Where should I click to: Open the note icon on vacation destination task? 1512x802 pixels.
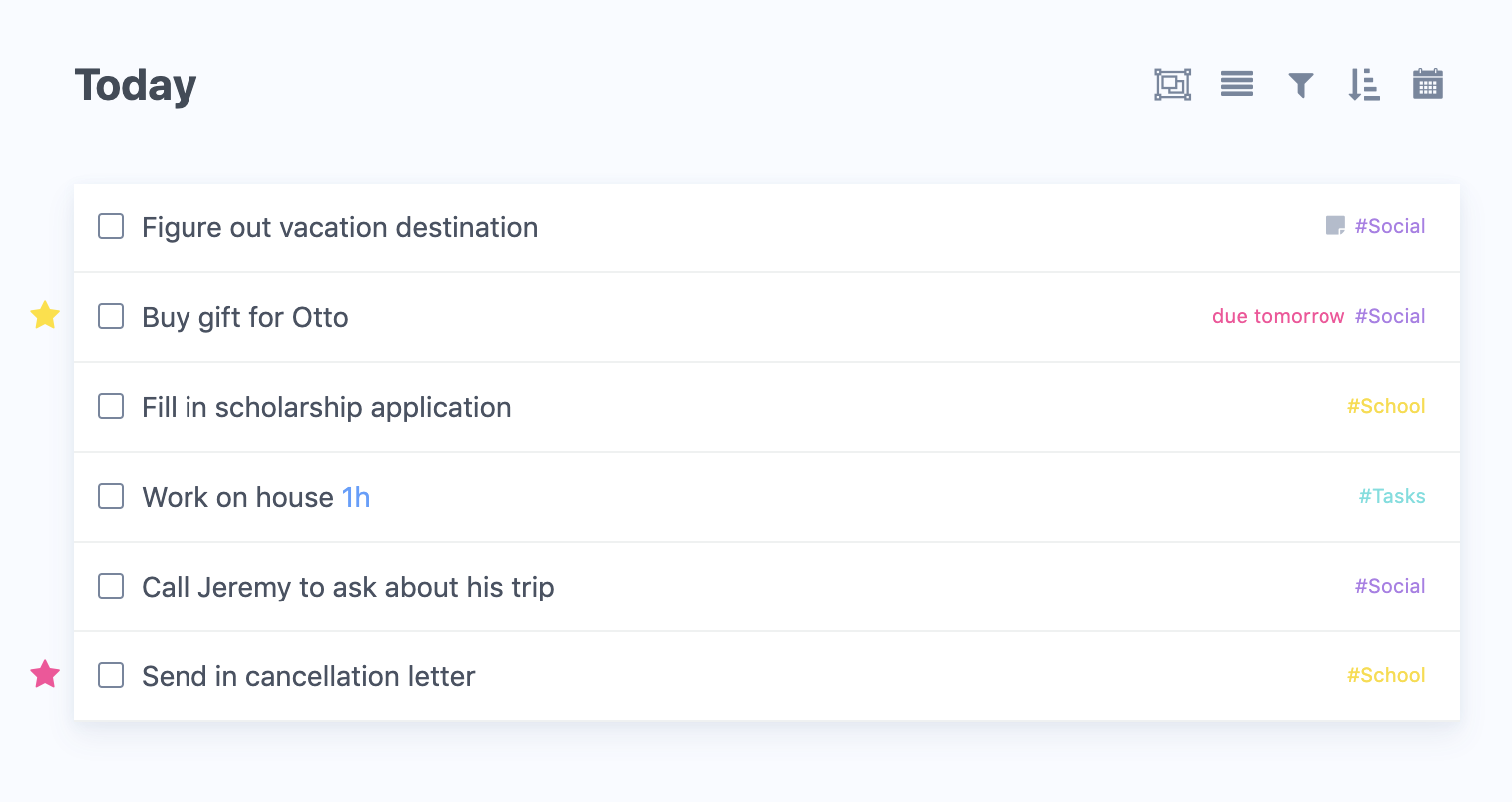coord(1335,226)
